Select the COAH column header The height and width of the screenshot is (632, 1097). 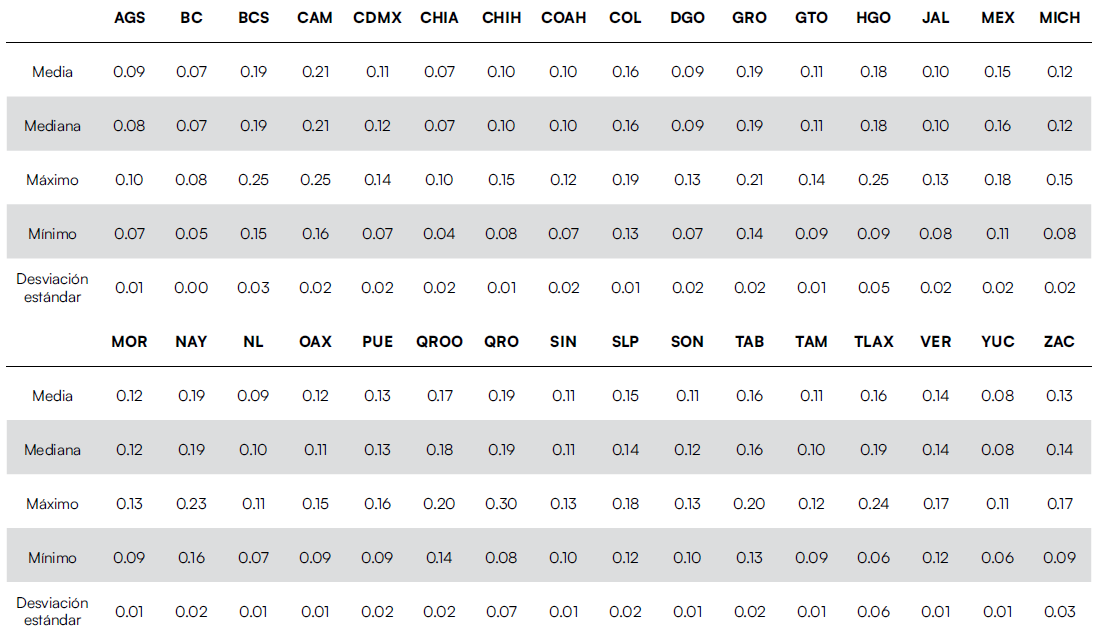click(x=563, y=18)
